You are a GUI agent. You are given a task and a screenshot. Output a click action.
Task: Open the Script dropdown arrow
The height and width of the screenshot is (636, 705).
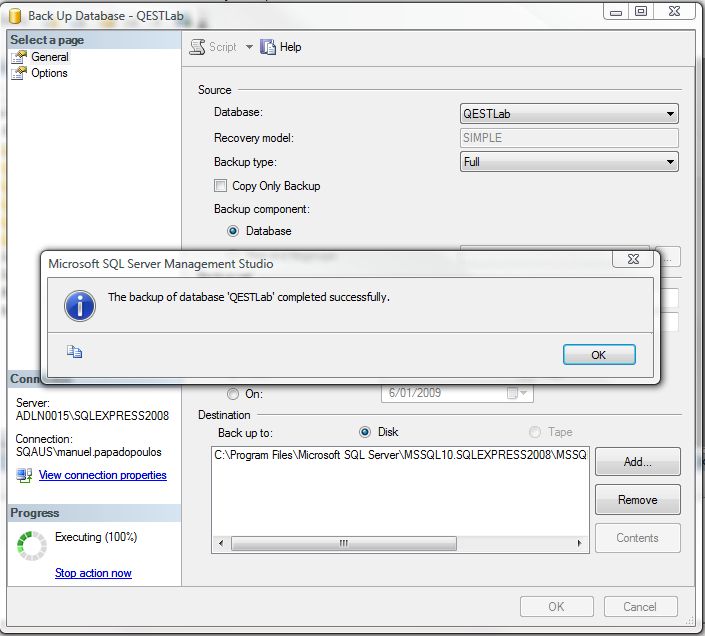(249, 47)
